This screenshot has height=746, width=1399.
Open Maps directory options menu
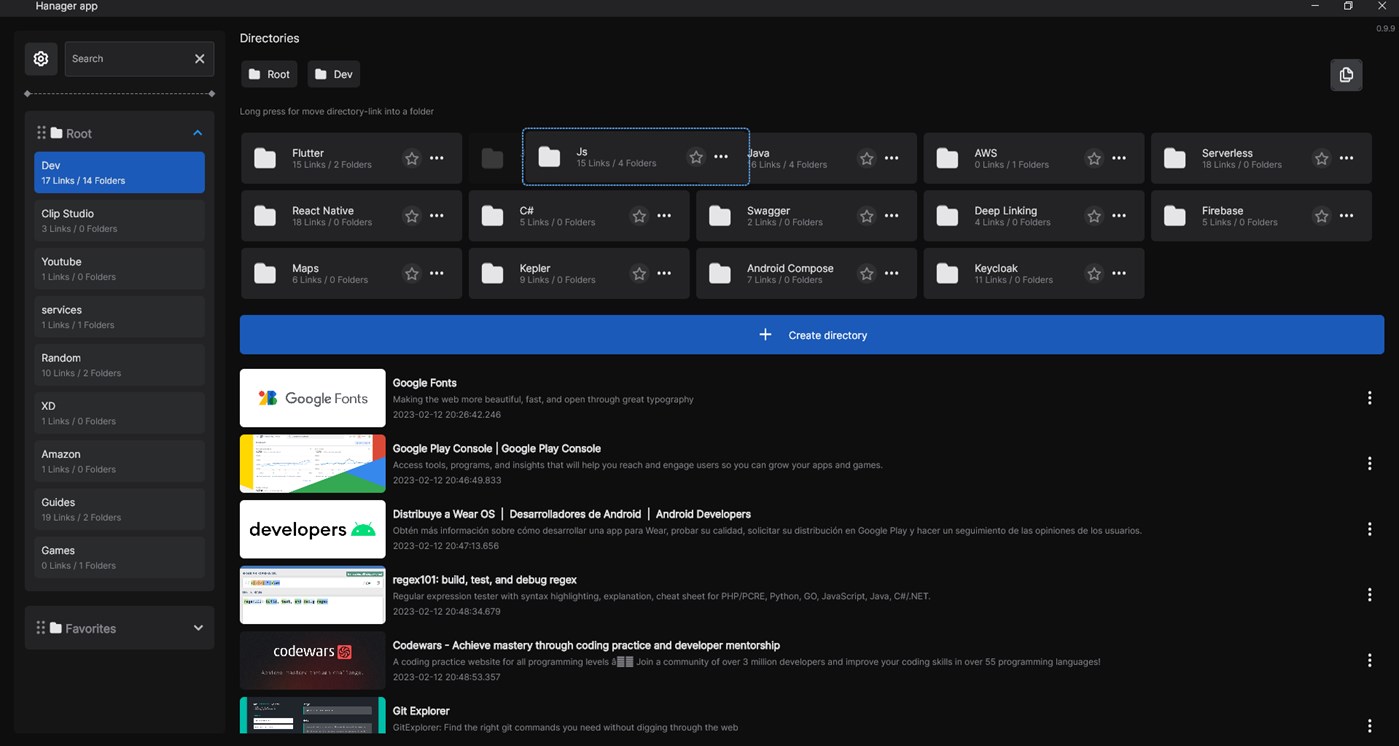click(437, 274)
